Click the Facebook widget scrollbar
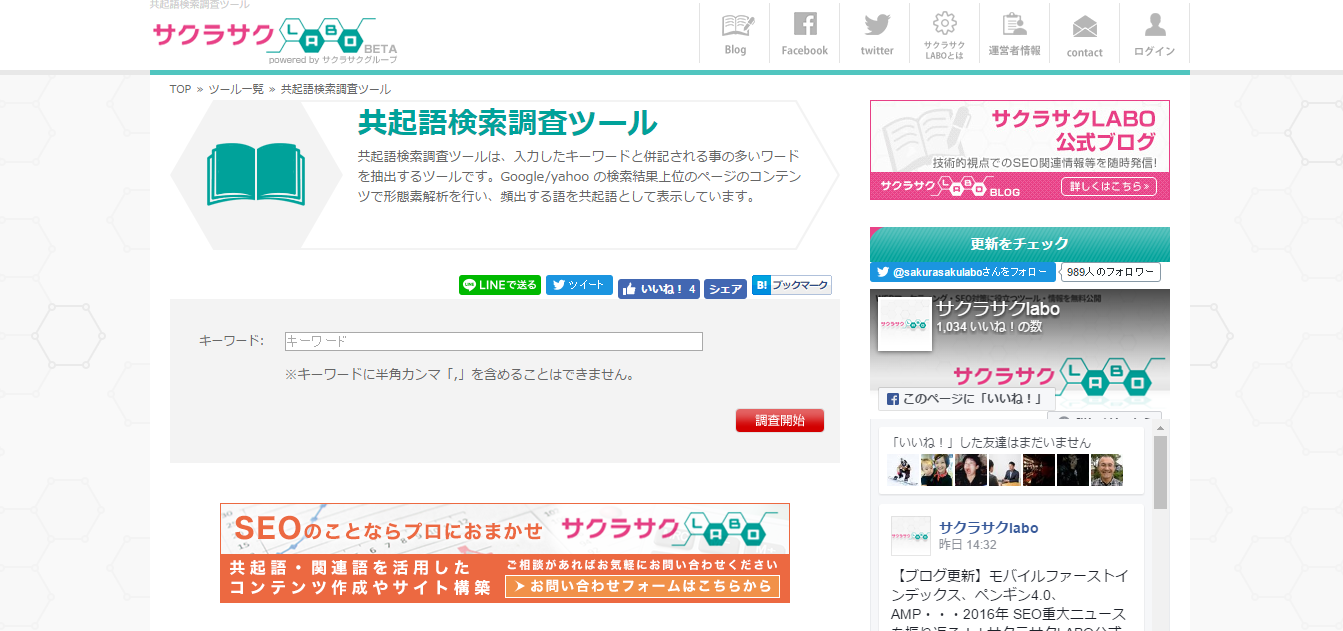Image resolution: width=1343 pixels, height=631 pixels. click(x=1160, y=472)
